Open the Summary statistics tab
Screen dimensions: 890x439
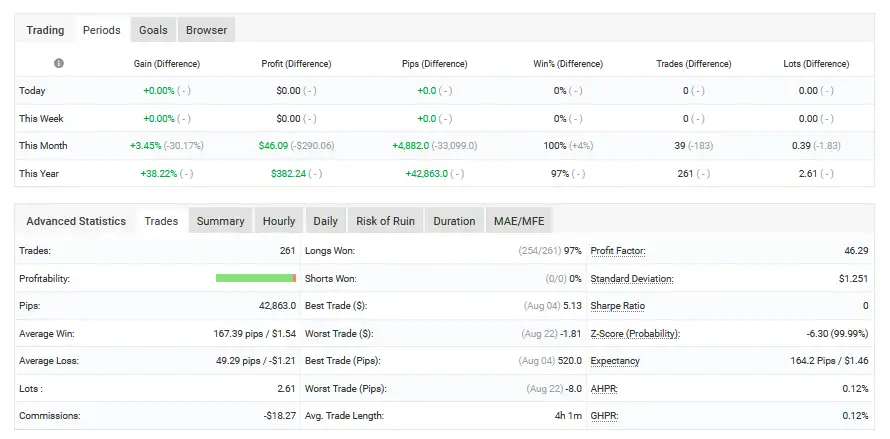[x=220, y=221]
